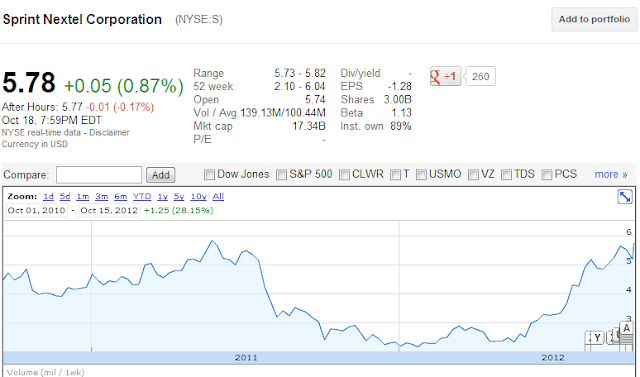This screenshot has width=640, height=377.
Task: Select the 1y zoom range
Action: tap(162, 197)
